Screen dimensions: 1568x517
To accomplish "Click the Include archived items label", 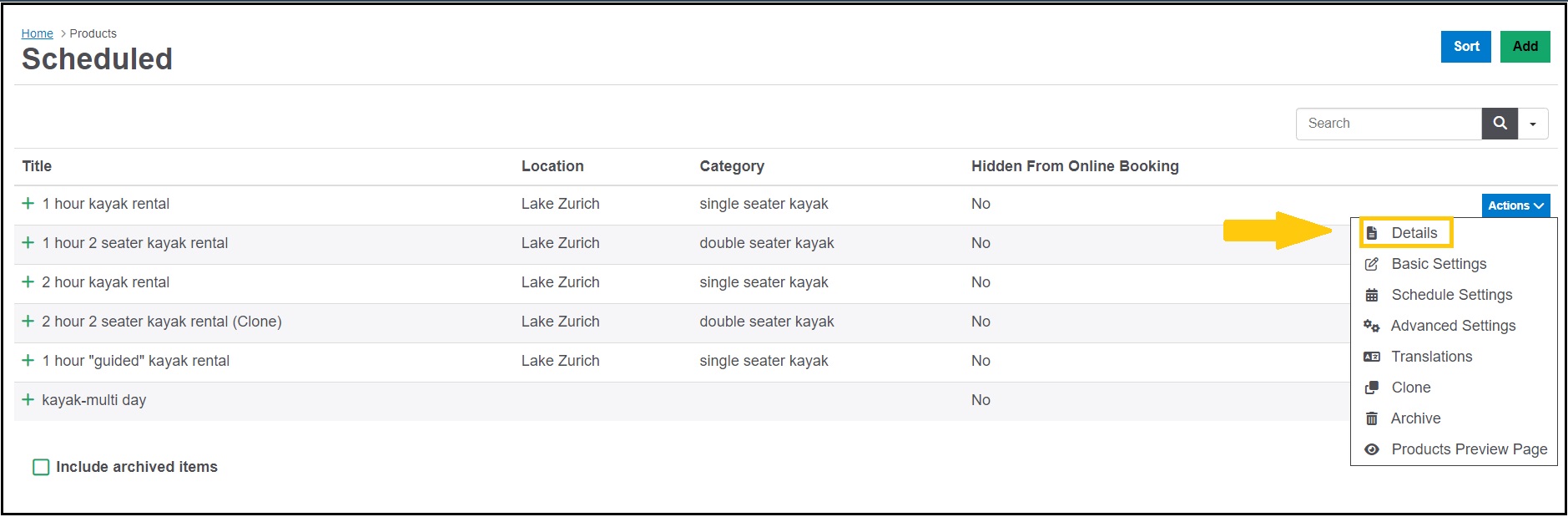I will (137, 467).
